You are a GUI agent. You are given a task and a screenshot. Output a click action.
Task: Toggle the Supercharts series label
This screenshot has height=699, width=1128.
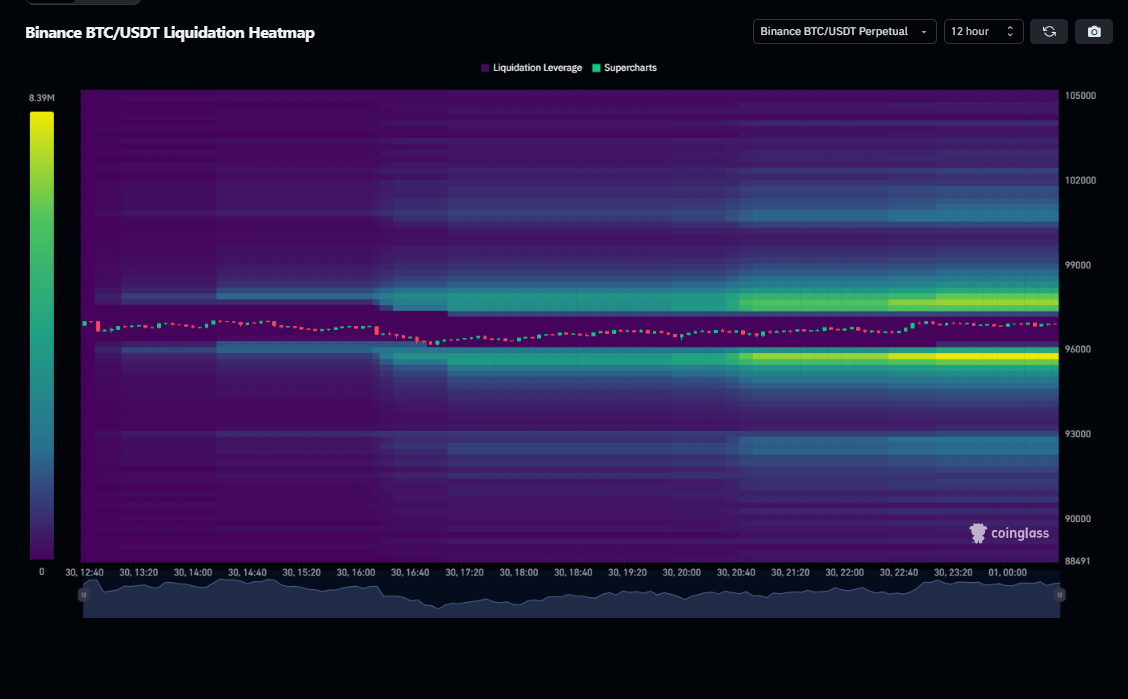pyautogui.click(x=630, y=68)
